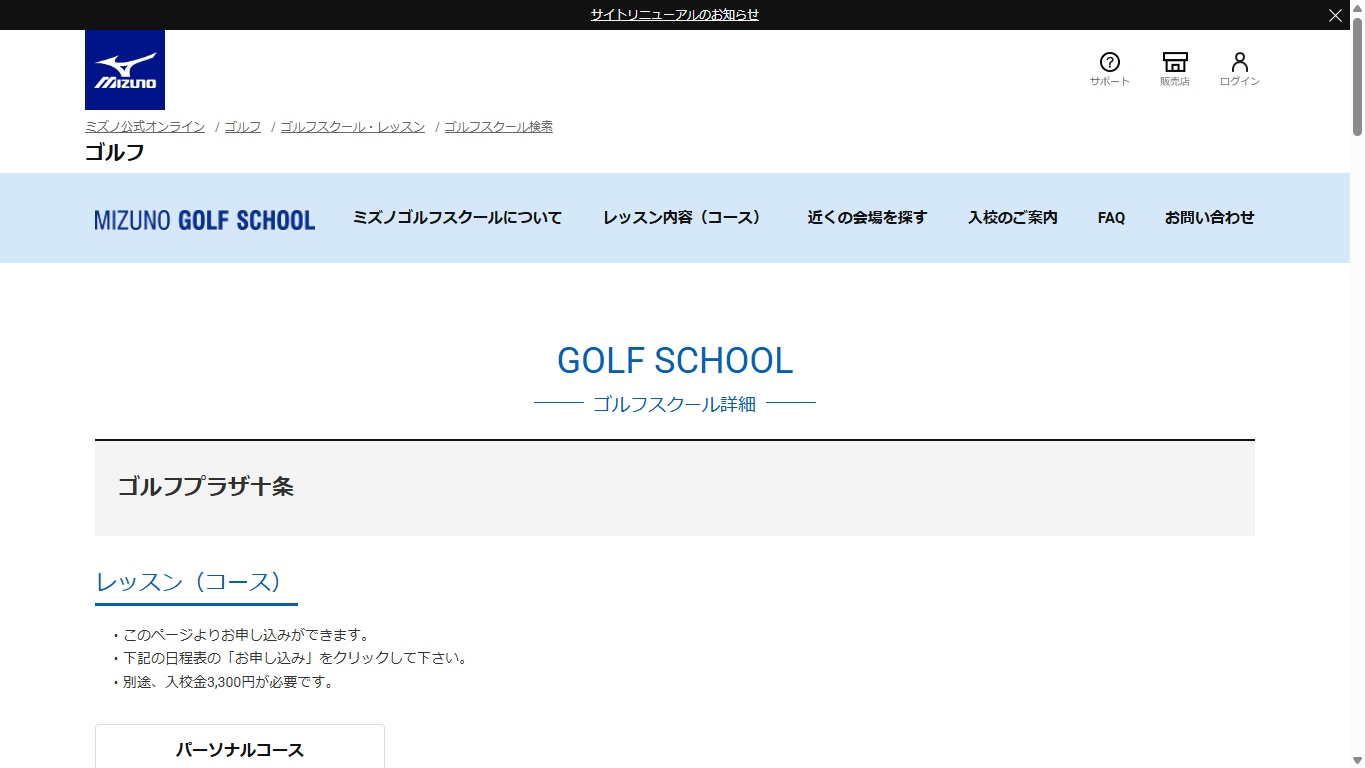Open ゴルフスクール・レッスン breadcrumb link

(353, 127)
